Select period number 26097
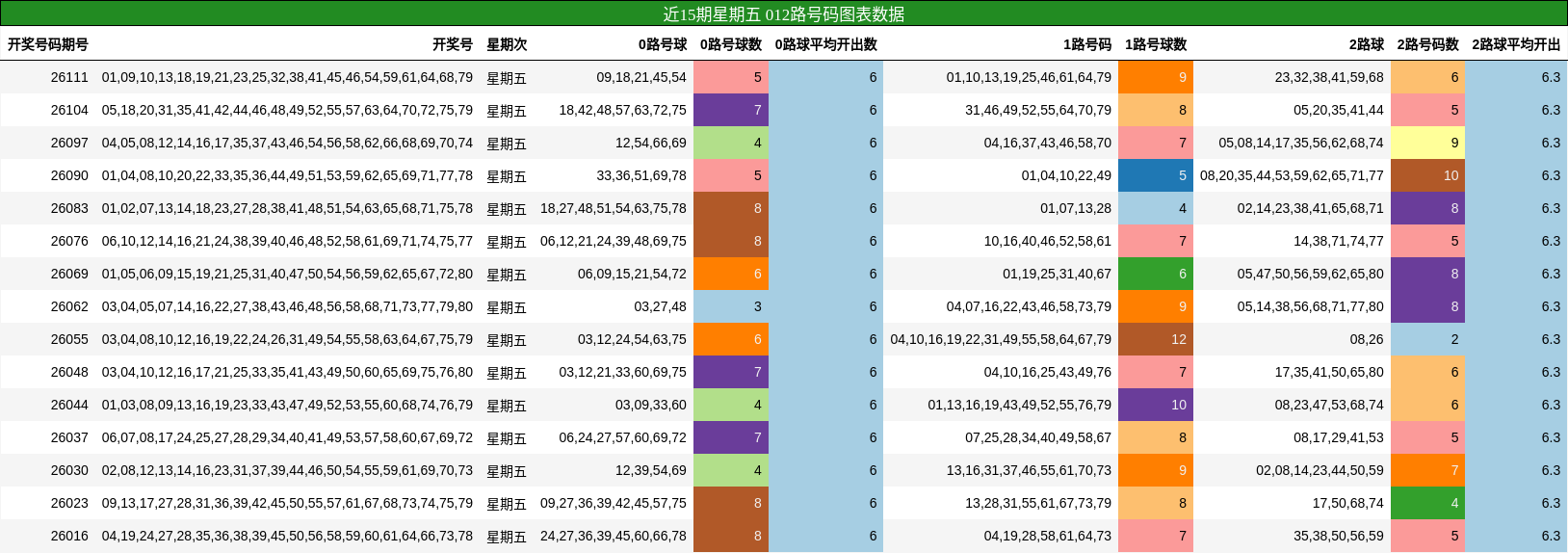This screenshot has height=553, width=1568. 69,143
